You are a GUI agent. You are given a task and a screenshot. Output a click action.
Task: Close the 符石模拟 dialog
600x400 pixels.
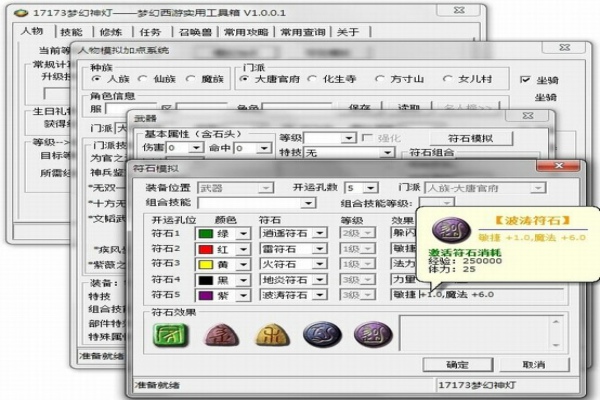pos(558,165)
